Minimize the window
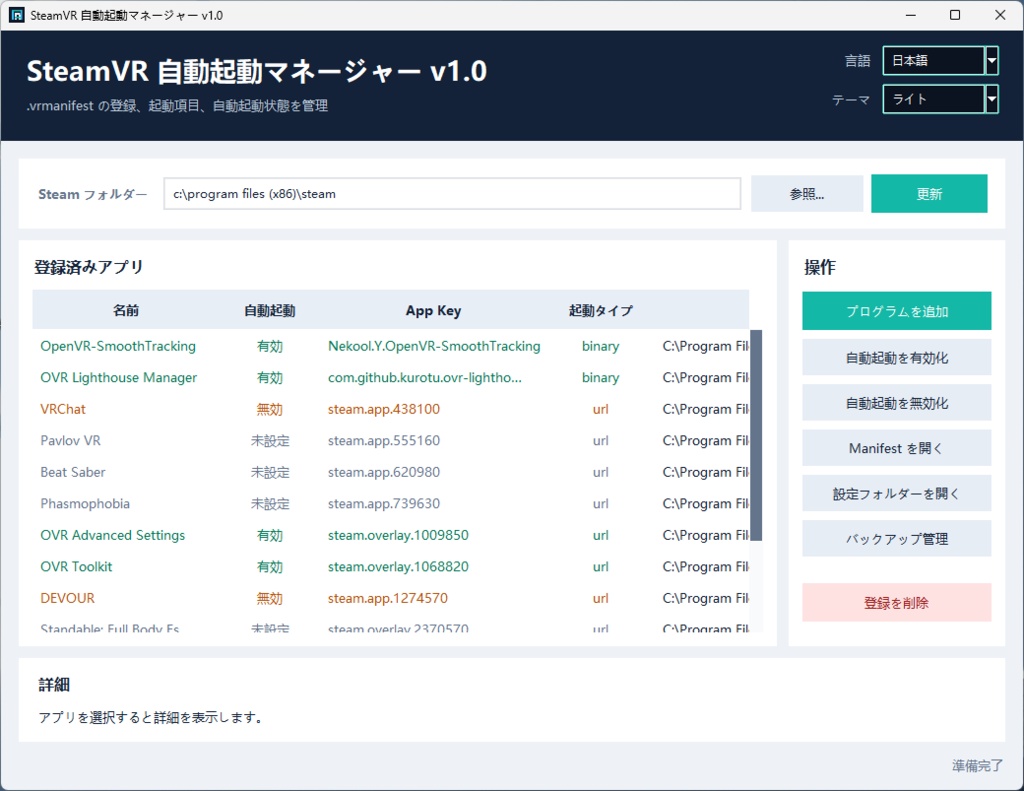The image size is (1024, 791). (911, 15)
